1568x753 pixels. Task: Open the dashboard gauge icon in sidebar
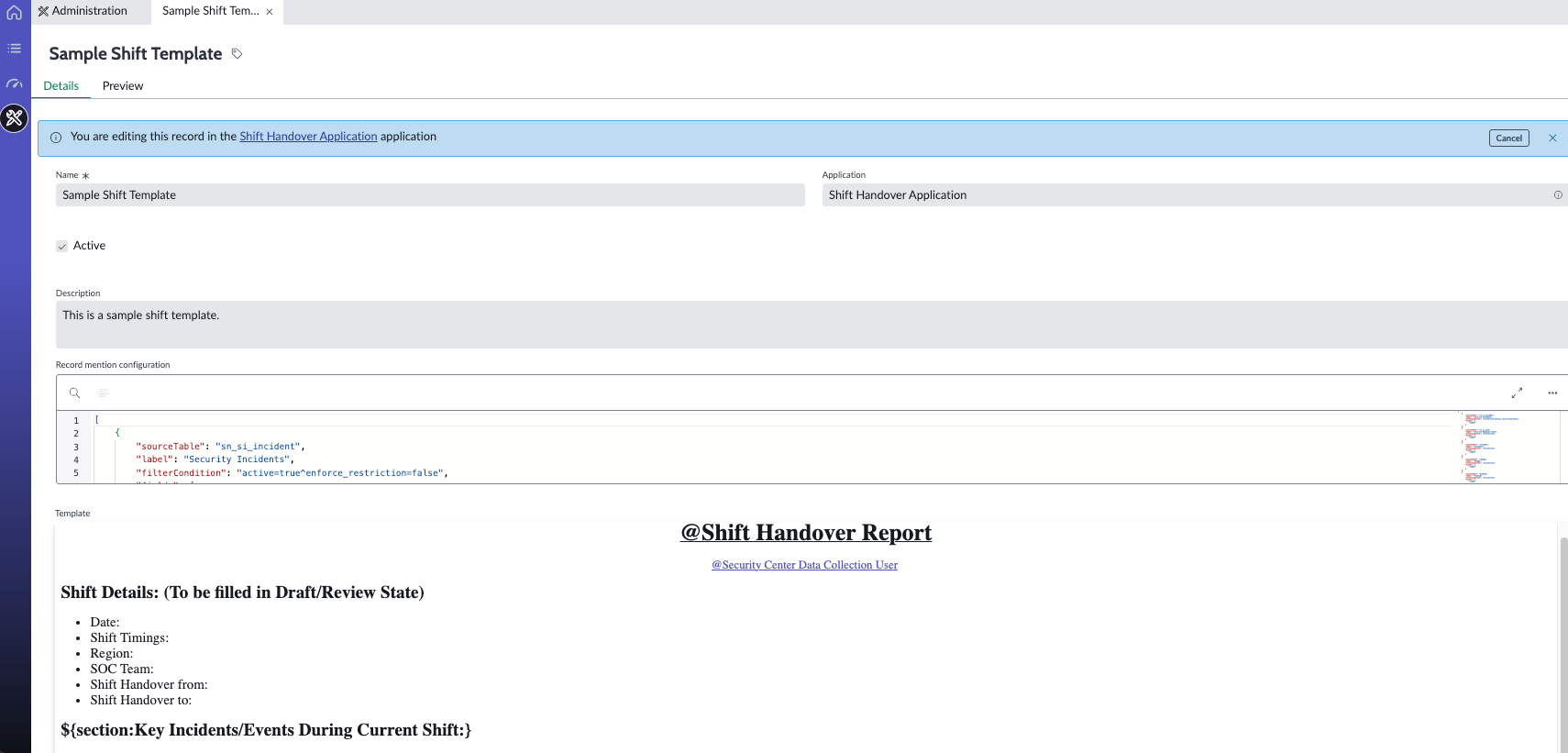tap(15, 83)
